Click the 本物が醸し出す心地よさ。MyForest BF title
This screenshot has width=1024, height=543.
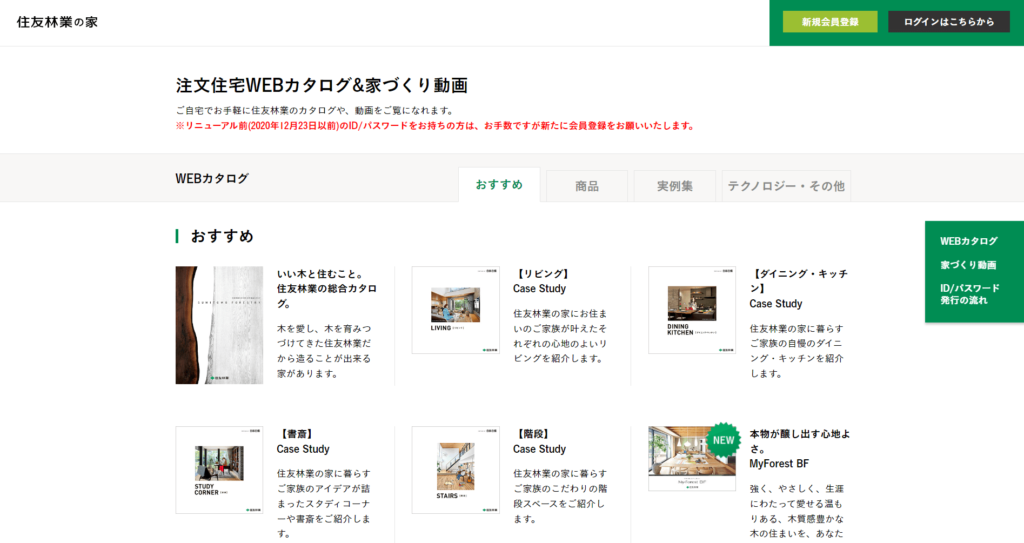pos(799,449)
